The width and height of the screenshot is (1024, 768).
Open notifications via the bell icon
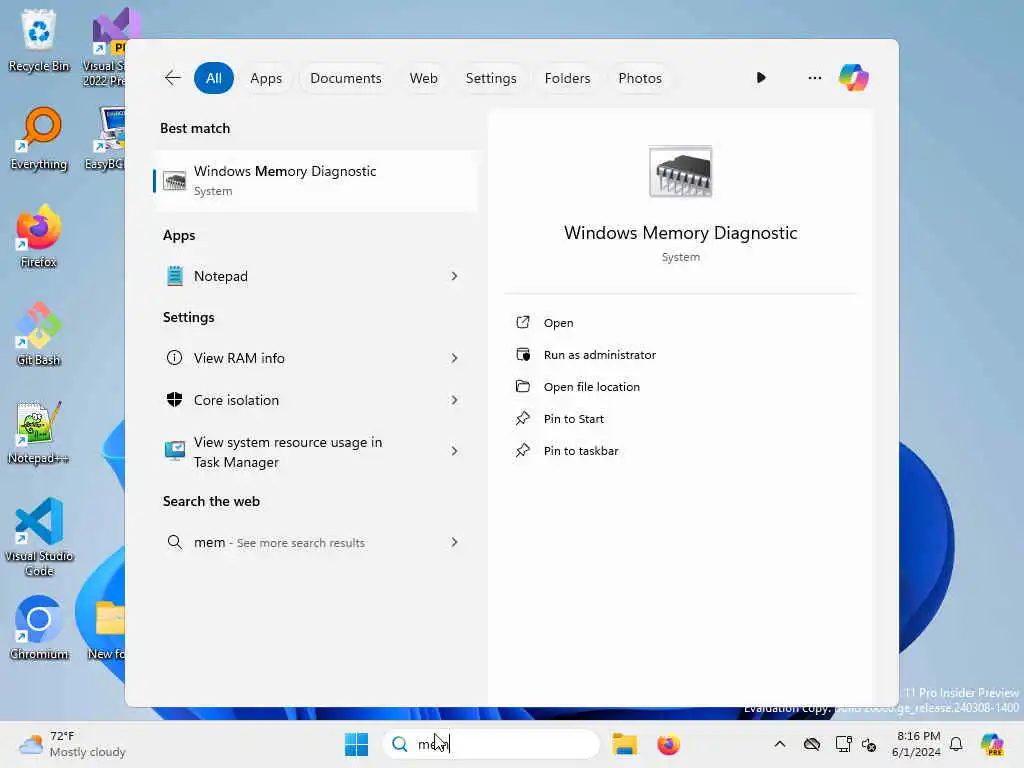(x=956, y=744)
